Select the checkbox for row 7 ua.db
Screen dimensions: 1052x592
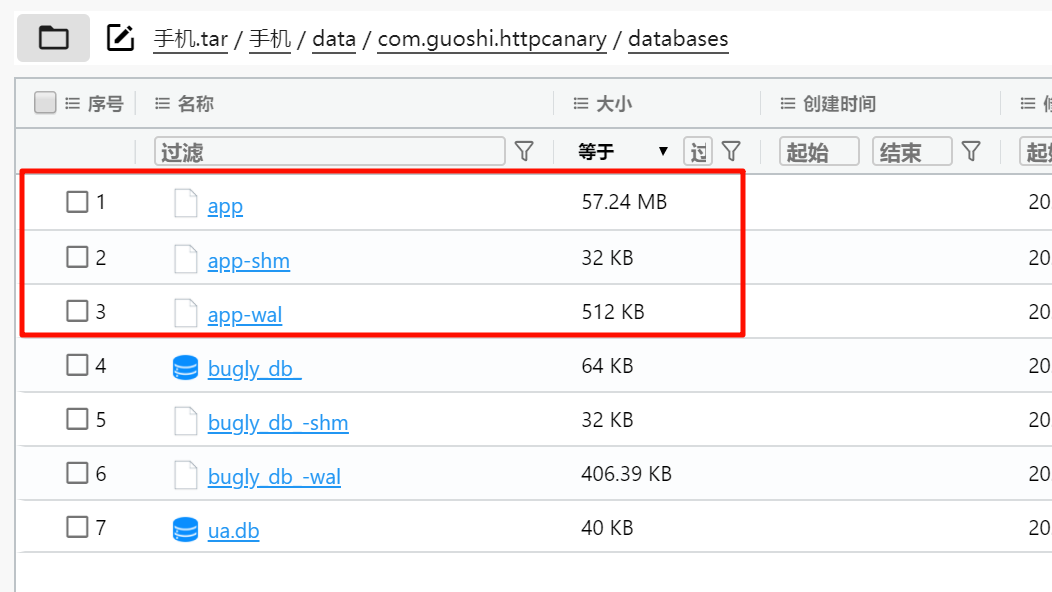(77, 527)
